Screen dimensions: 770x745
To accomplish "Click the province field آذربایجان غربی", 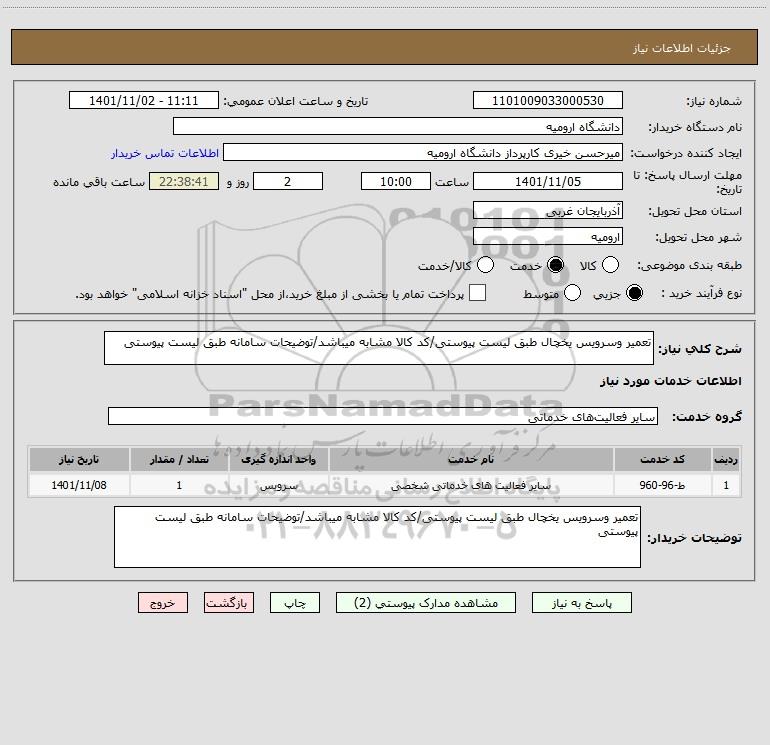I will tap(548, 211).
